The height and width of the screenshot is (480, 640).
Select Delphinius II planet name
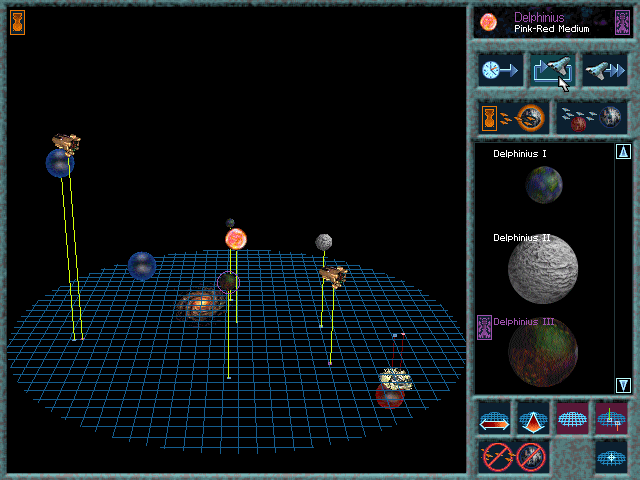point(522,238)
